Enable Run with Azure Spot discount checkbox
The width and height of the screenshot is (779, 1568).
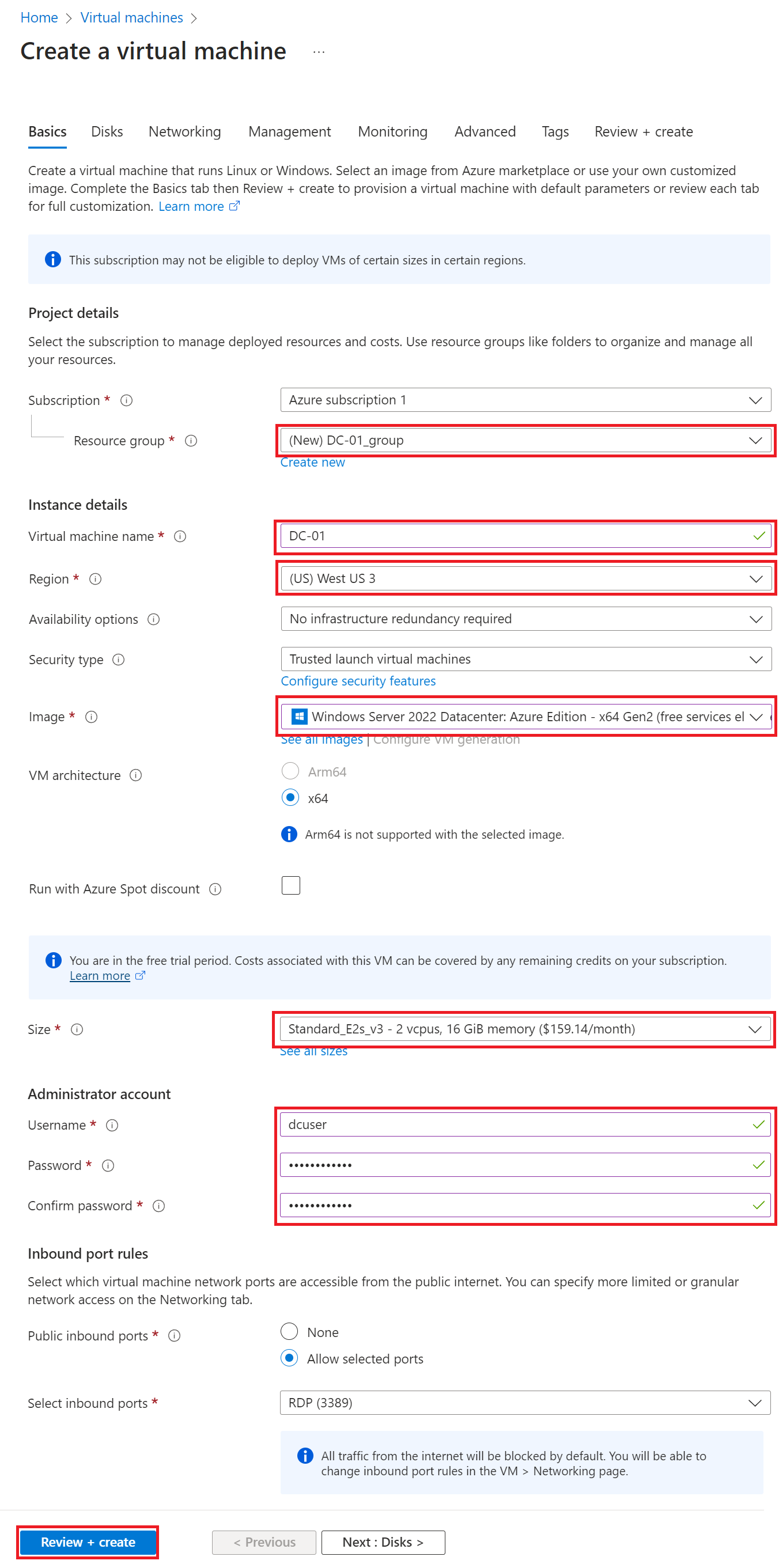pos(290,885)
